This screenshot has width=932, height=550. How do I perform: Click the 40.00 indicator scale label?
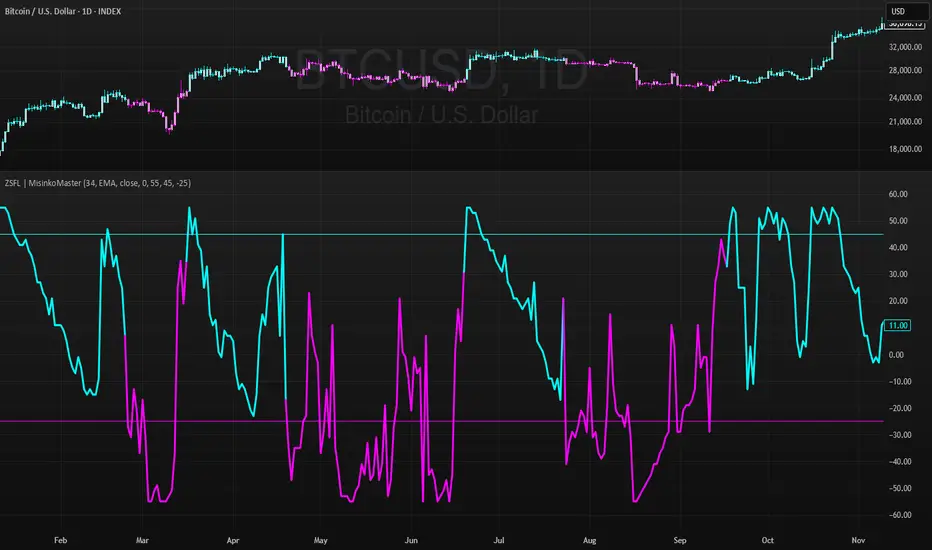(898, 247)
